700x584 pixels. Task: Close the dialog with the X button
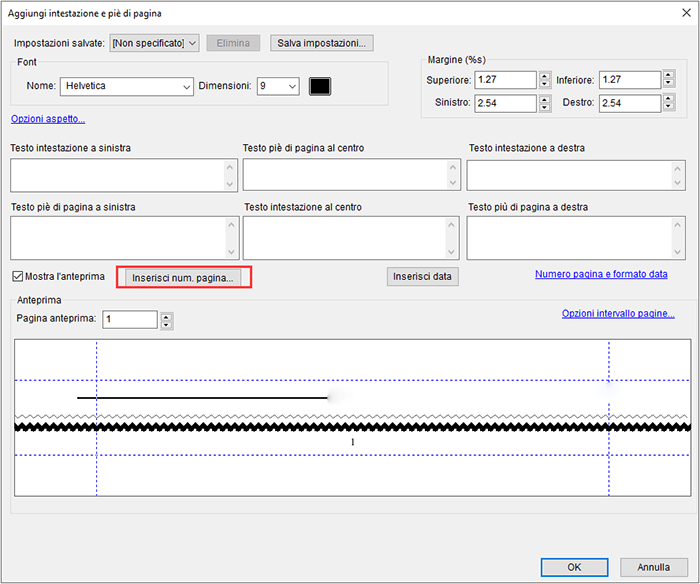click(x=680, y=13)
